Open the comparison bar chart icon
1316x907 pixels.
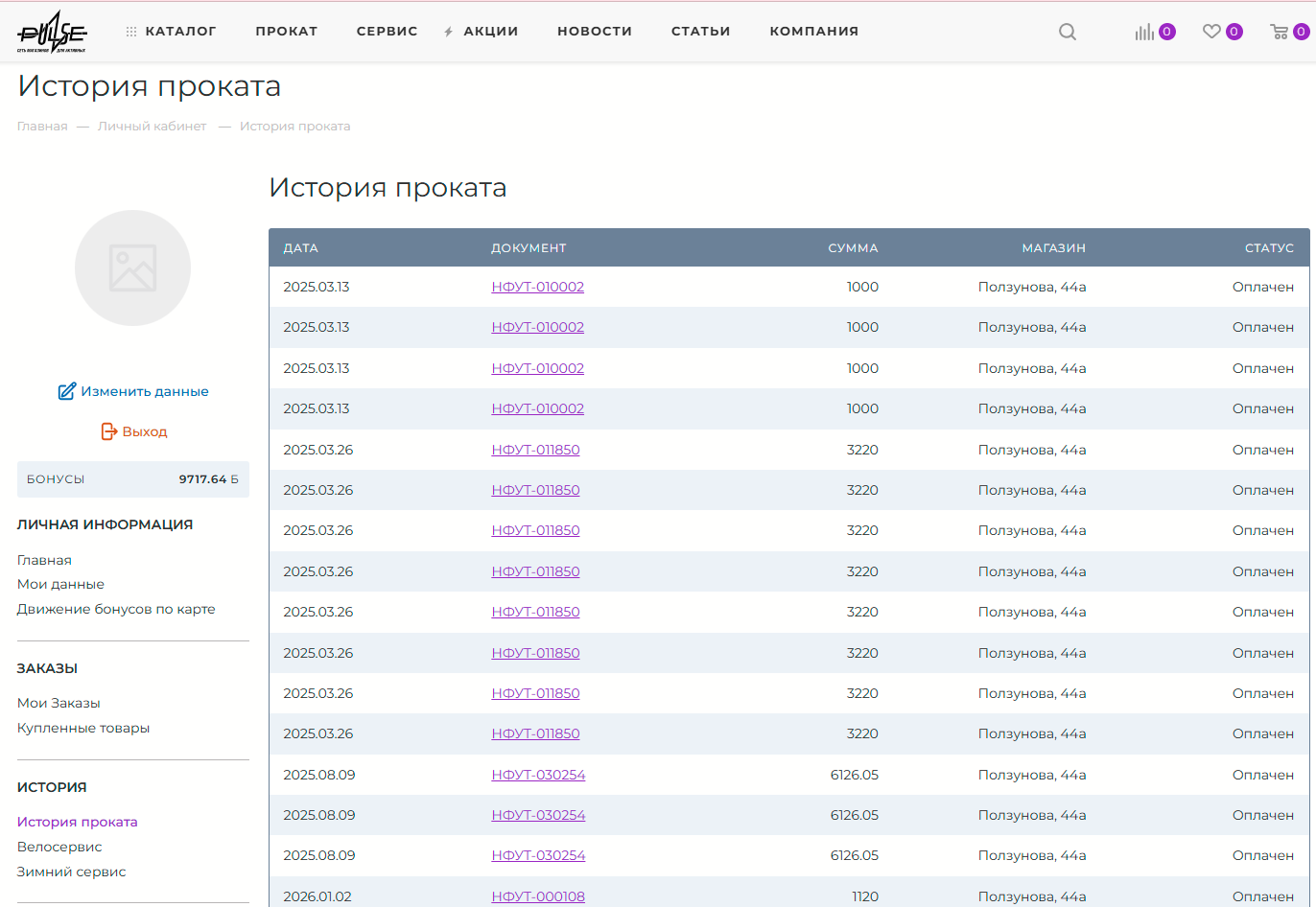tap(1144, 32)
